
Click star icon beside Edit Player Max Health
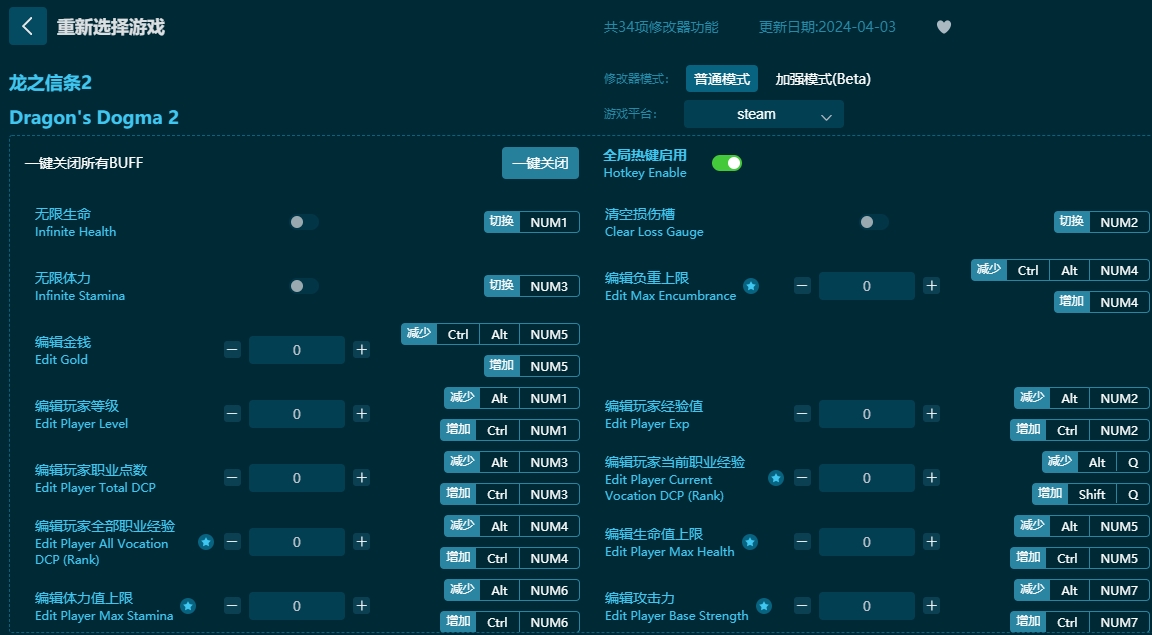[749, 542]
